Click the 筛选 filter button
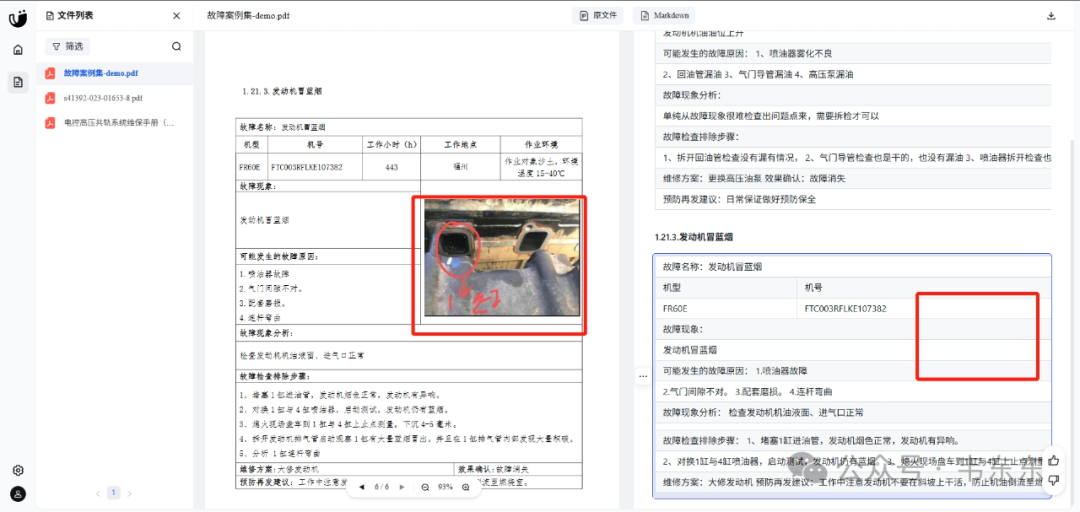Viewport: 1080px width, 512px height. [x=68, y=47]
